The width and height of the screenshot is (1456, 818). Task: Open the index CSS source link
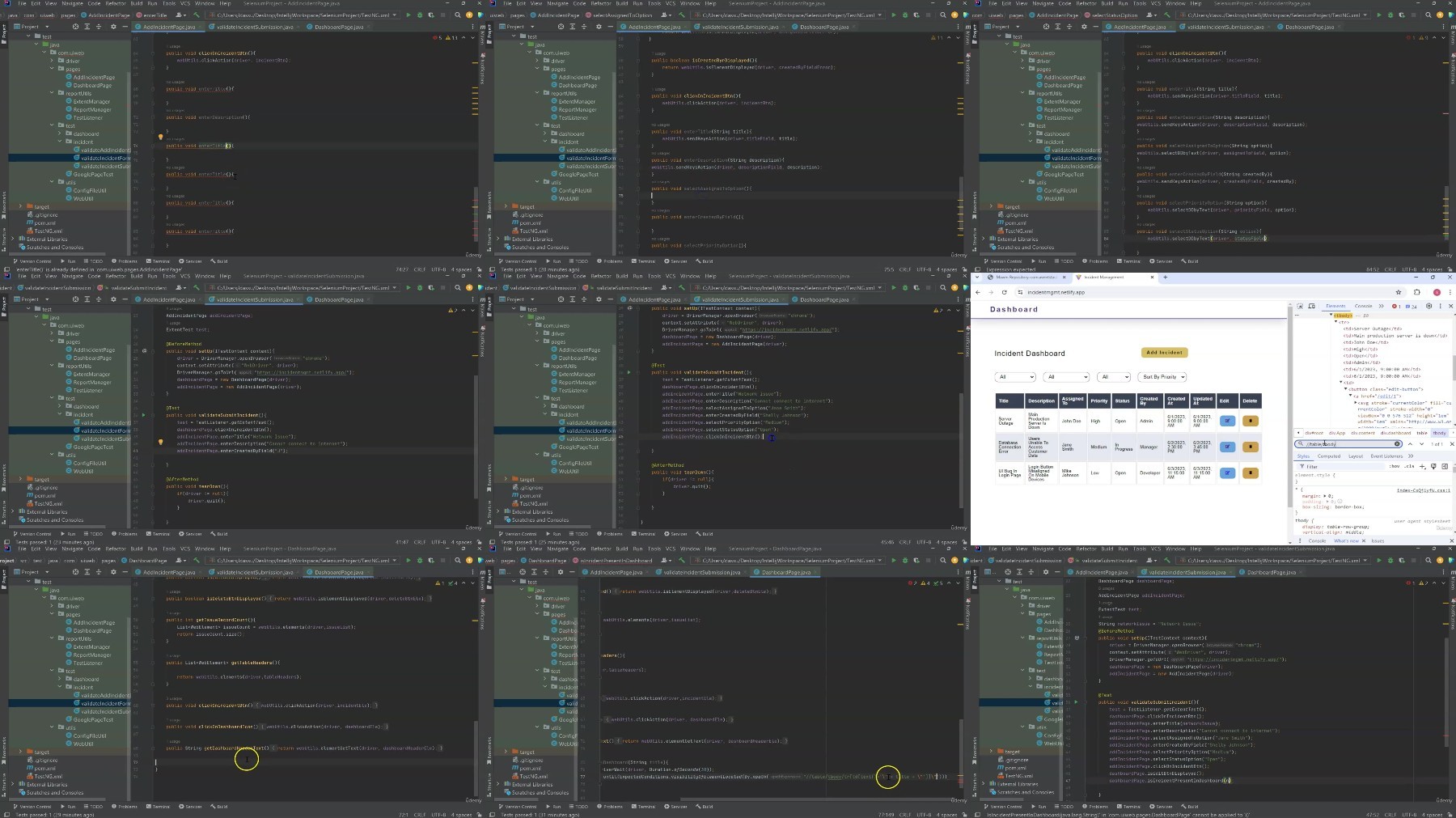(x=1423, y=490)
